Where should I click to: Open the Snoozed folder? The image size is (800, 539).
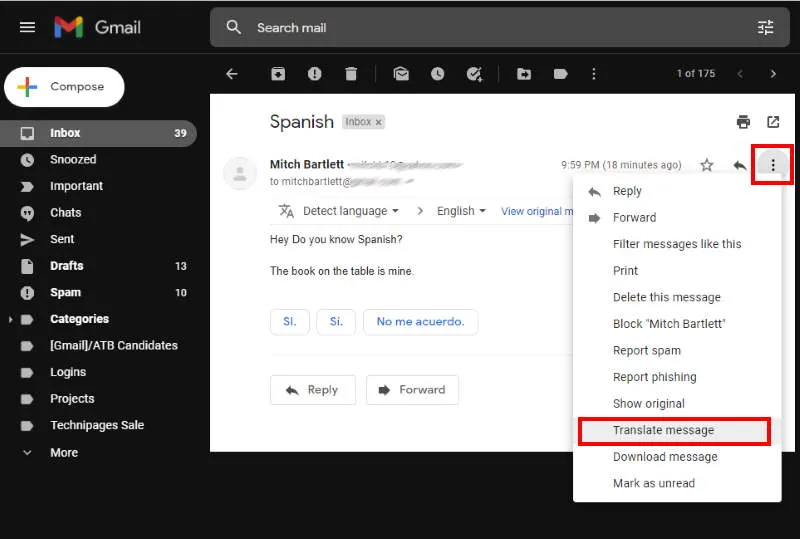point(98,160)
